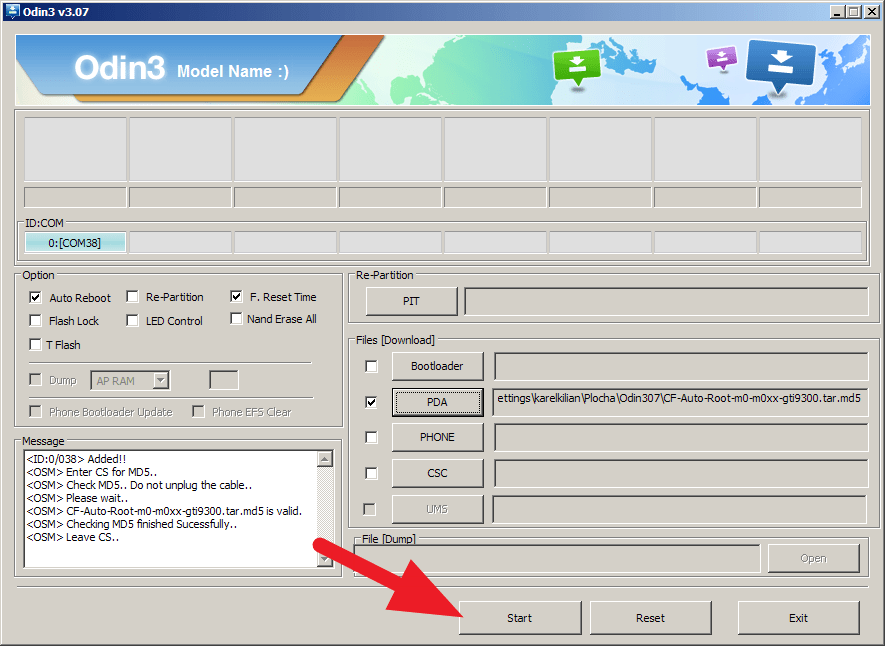The width and height of the screenshot is (885, 646).
Task: Enable Nand Erase All
Action: 236,319
